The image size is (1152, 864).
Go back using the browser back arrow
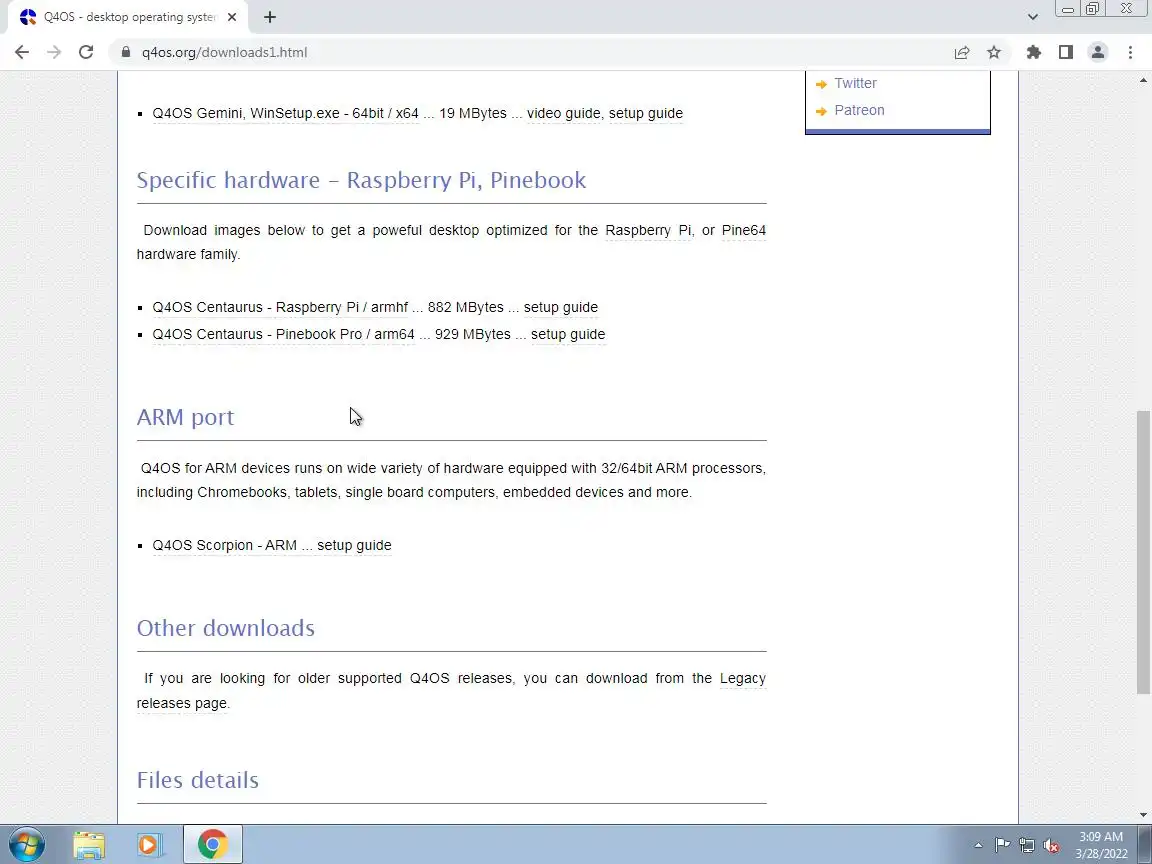(22, 52)
